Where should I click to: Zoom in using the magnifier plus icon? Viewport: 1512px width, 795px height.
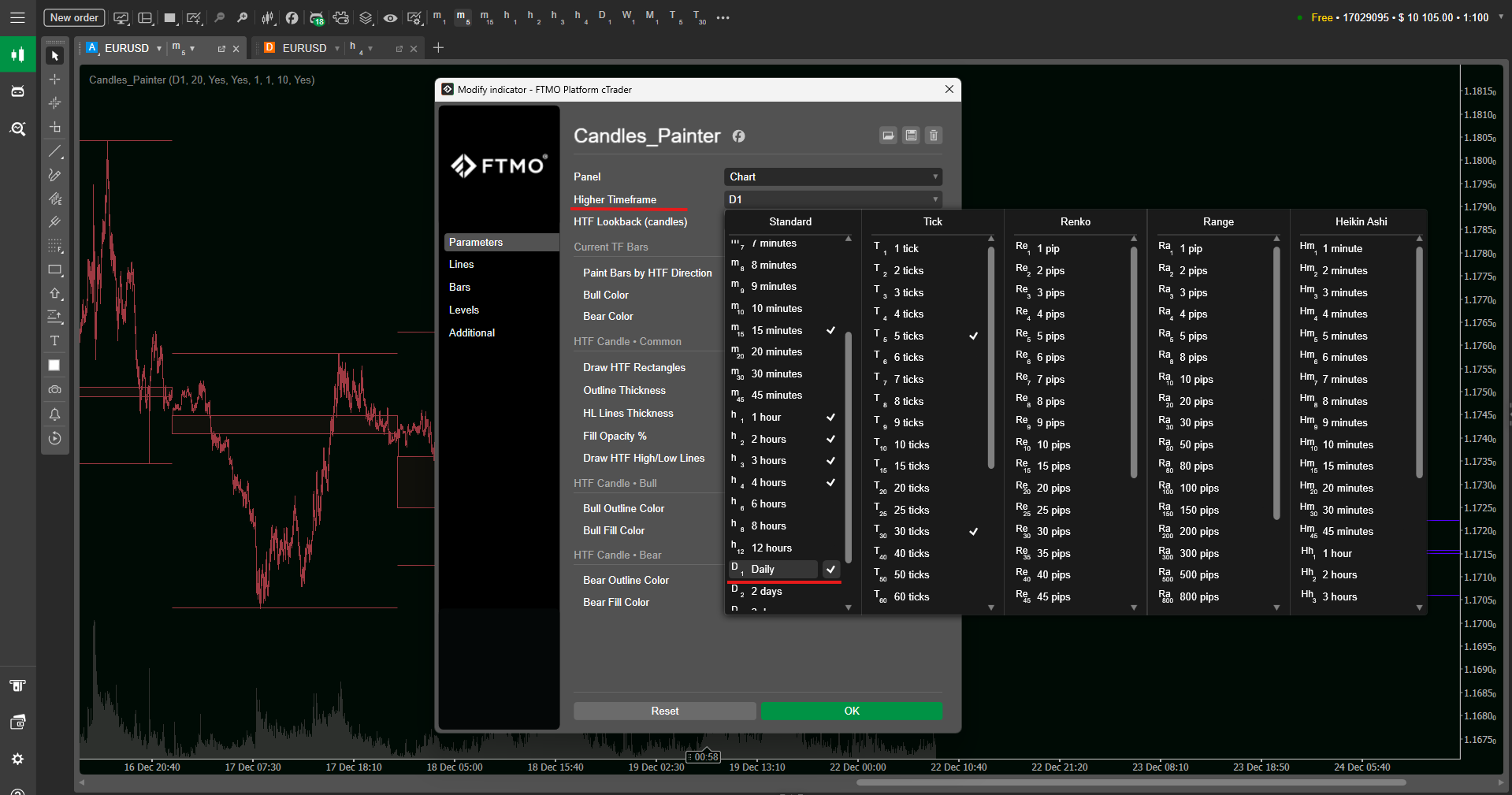[x=243, y=17]
